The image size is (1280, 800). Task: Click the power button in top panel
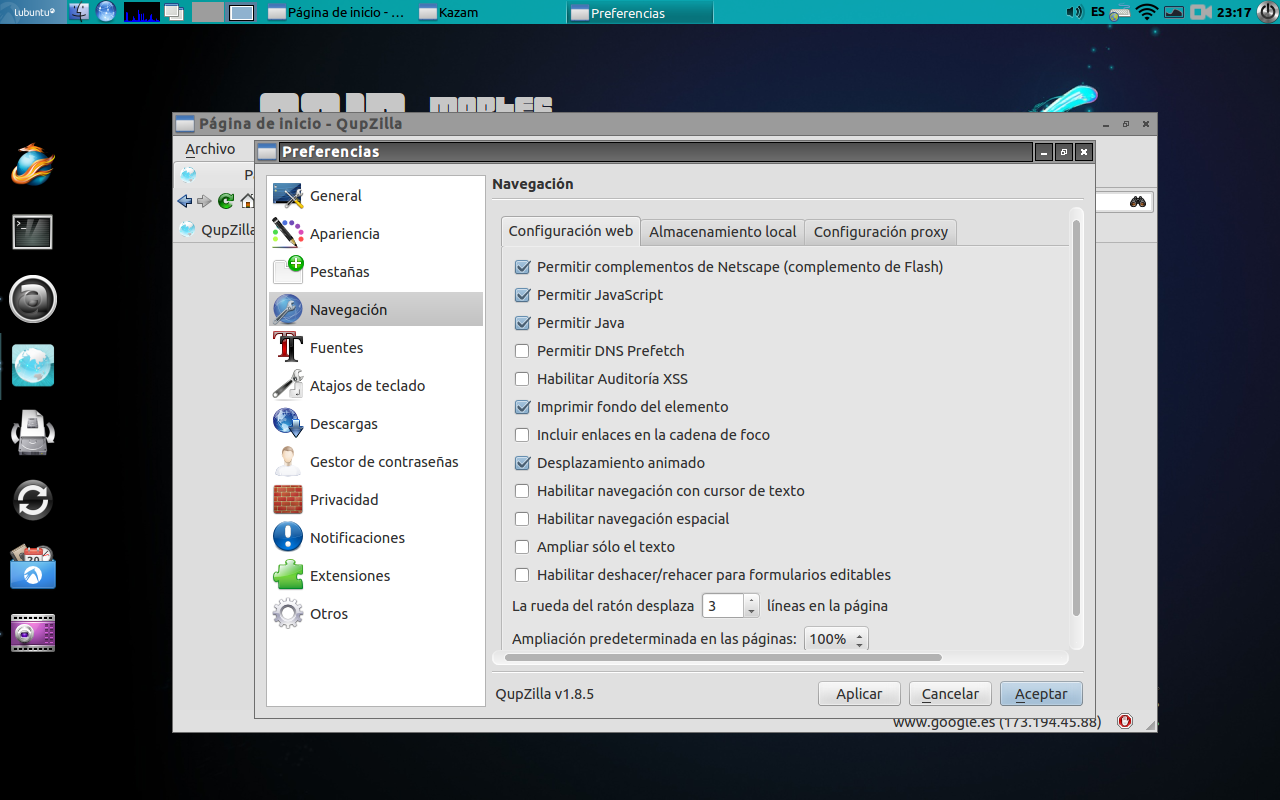click(x=1267, y=12)
